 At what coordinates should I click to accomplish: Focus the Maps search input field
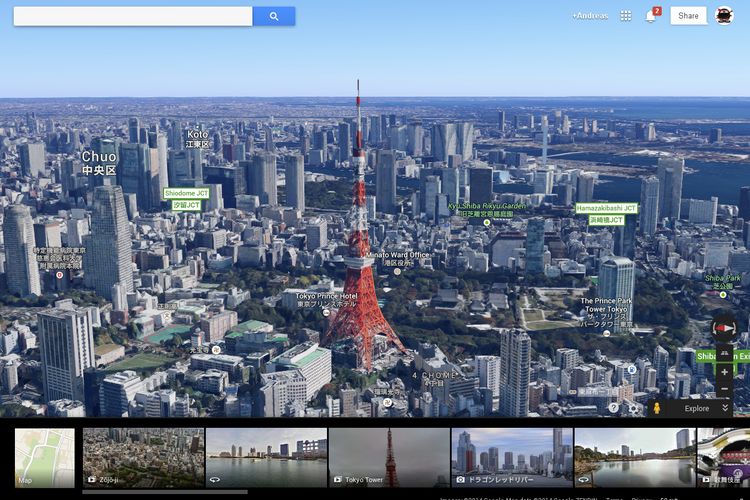click(132, 16)
